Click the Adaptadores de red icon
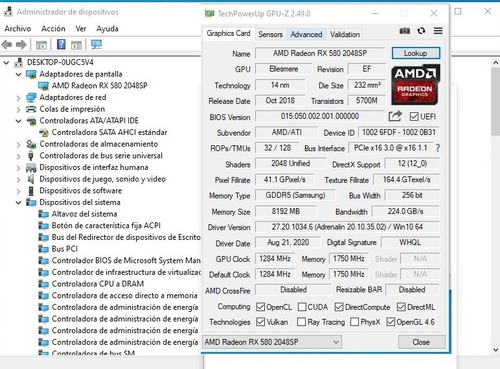Screen dimensions: 500x369 (31, 97)
